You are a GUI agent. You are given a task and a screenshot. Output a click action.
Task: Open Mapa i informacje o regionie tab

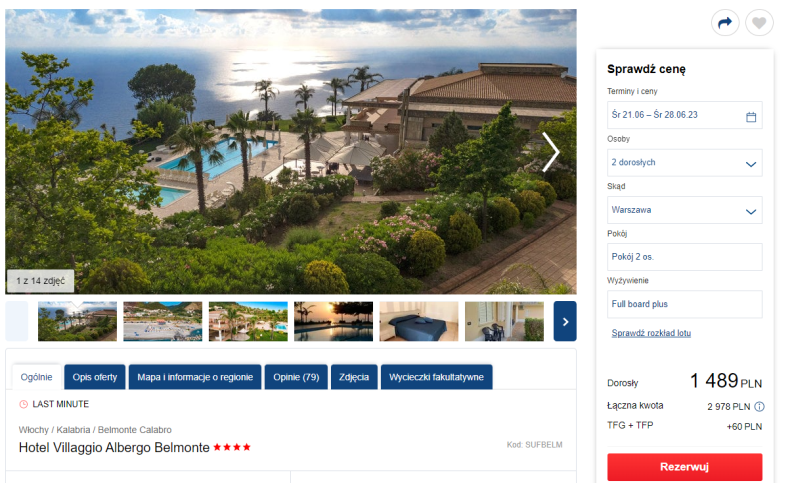pos(195,377)
